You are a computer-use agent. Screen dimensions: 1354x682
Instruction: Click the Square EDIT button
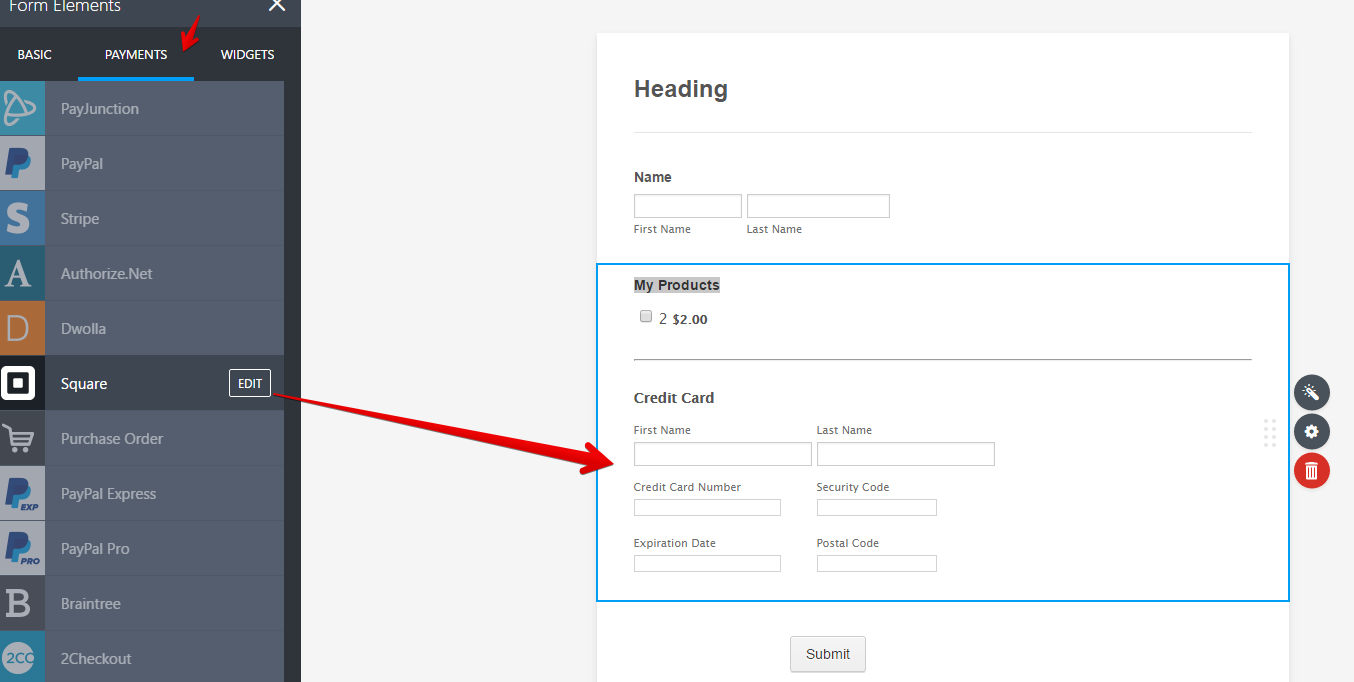[x=249, y=383]
